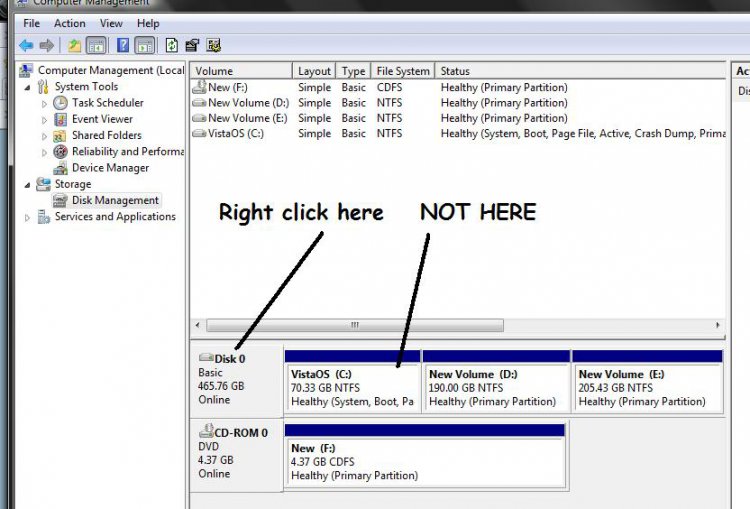Select Event Viewer in the tree

[102, 119]
